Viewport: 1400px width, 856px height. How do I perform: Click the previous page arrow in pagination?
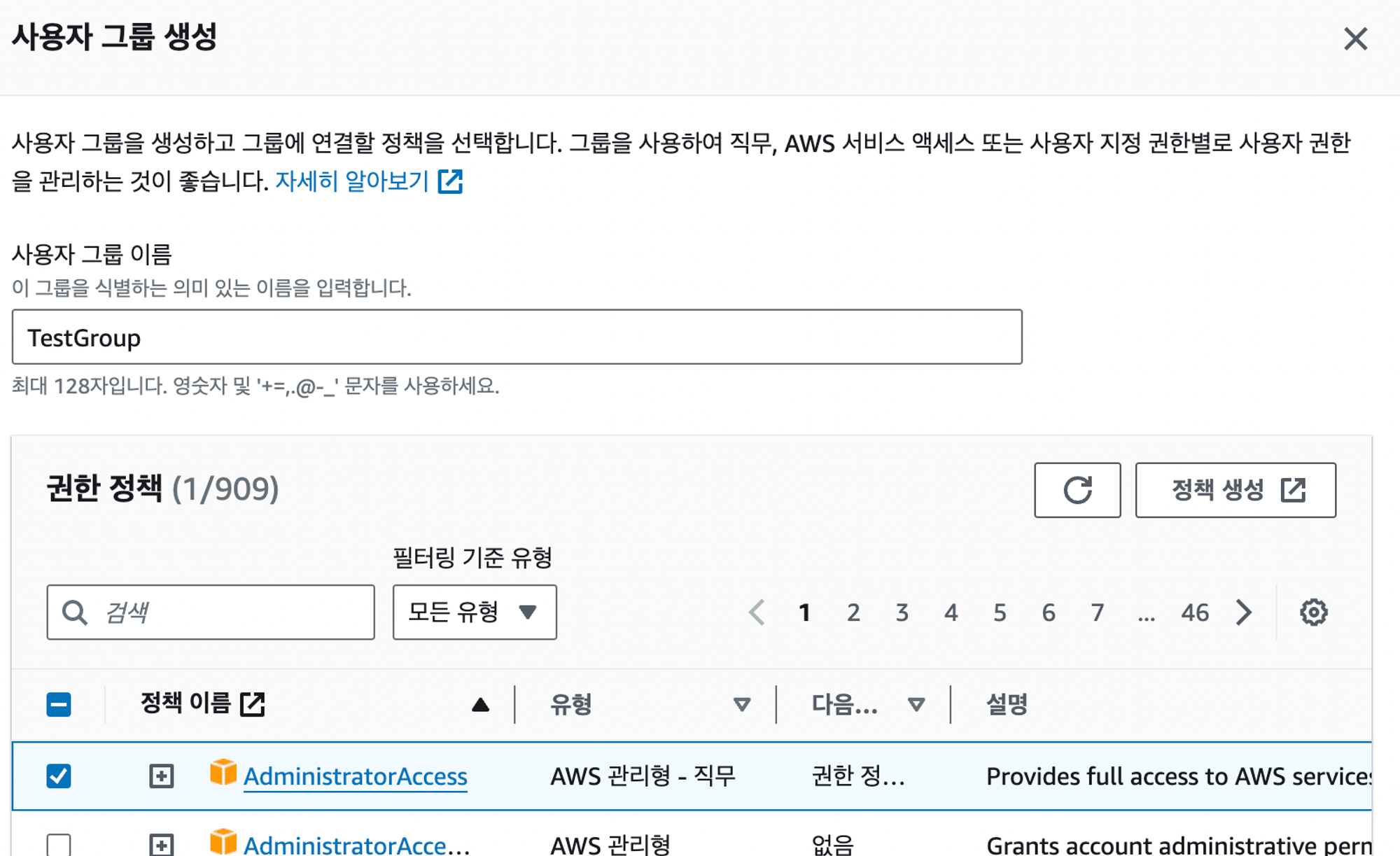757,612
